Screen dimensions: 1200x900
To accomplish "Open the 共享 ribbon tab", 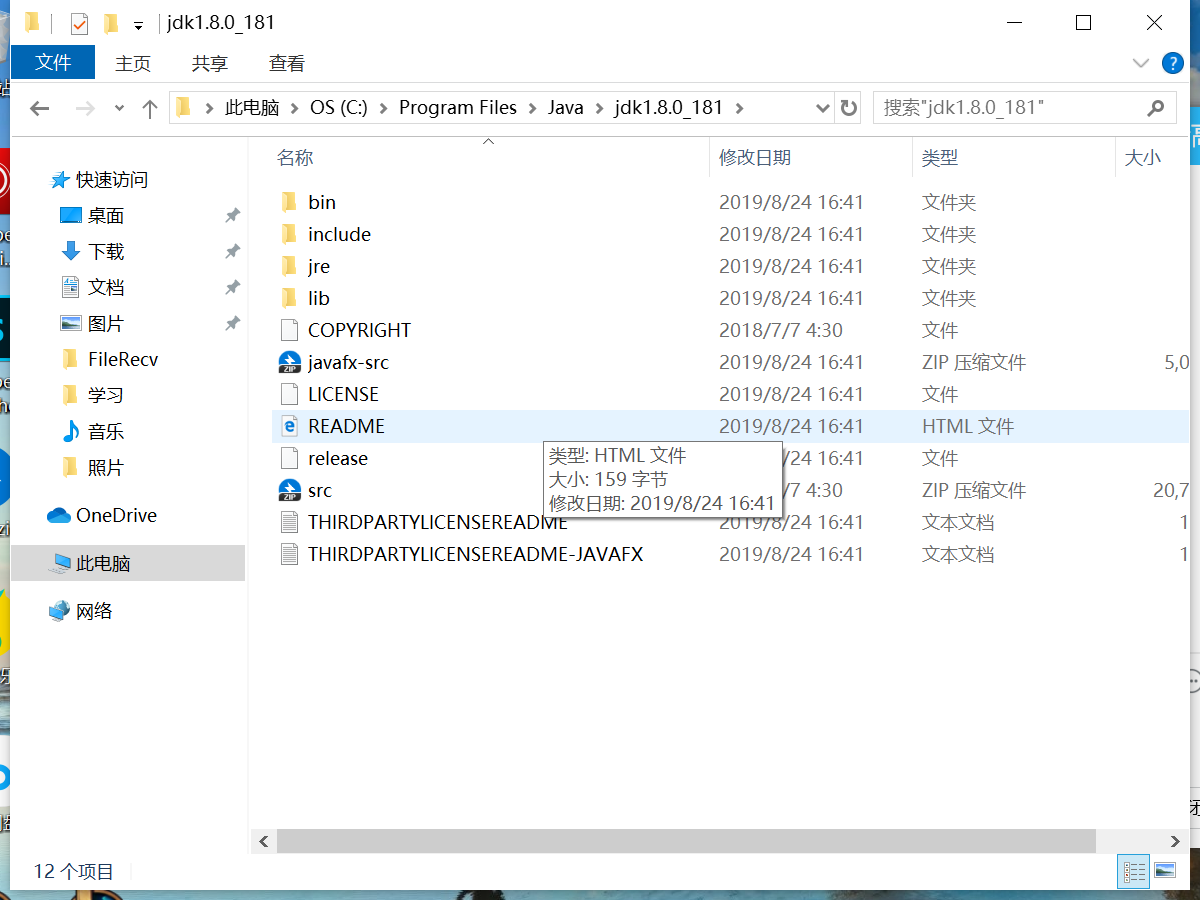I will [x=210, y=63].
